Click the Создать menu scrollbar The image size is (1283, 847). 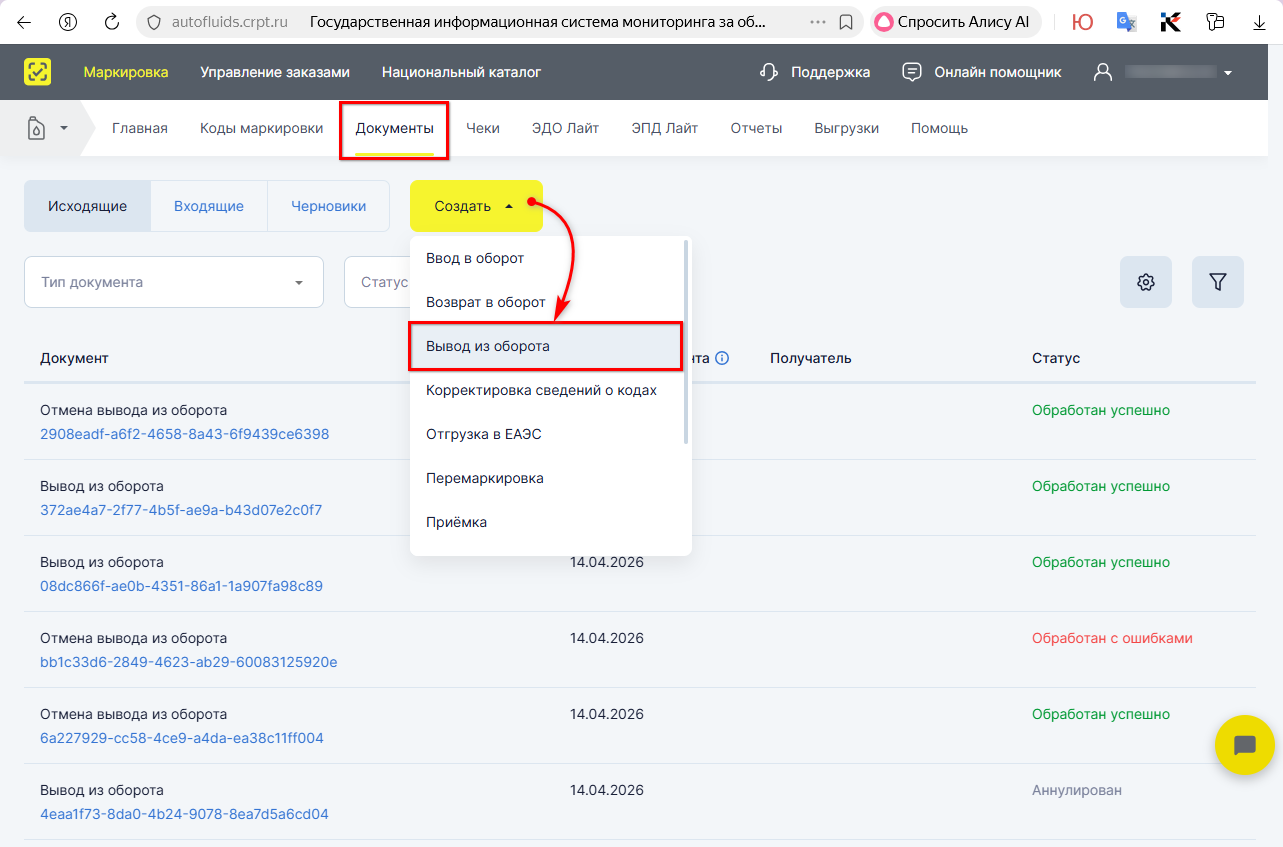(x=685, y=340)
